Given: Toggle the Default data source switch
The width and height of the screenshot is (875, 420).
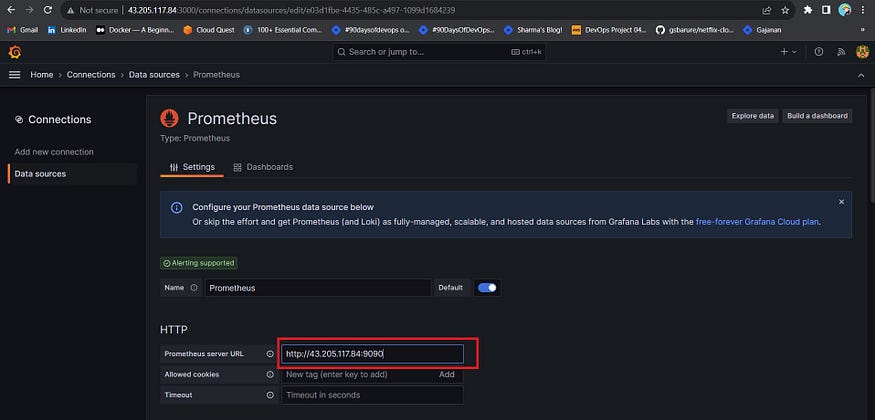Looking at the screenshot, I should [x=487, y=288].
